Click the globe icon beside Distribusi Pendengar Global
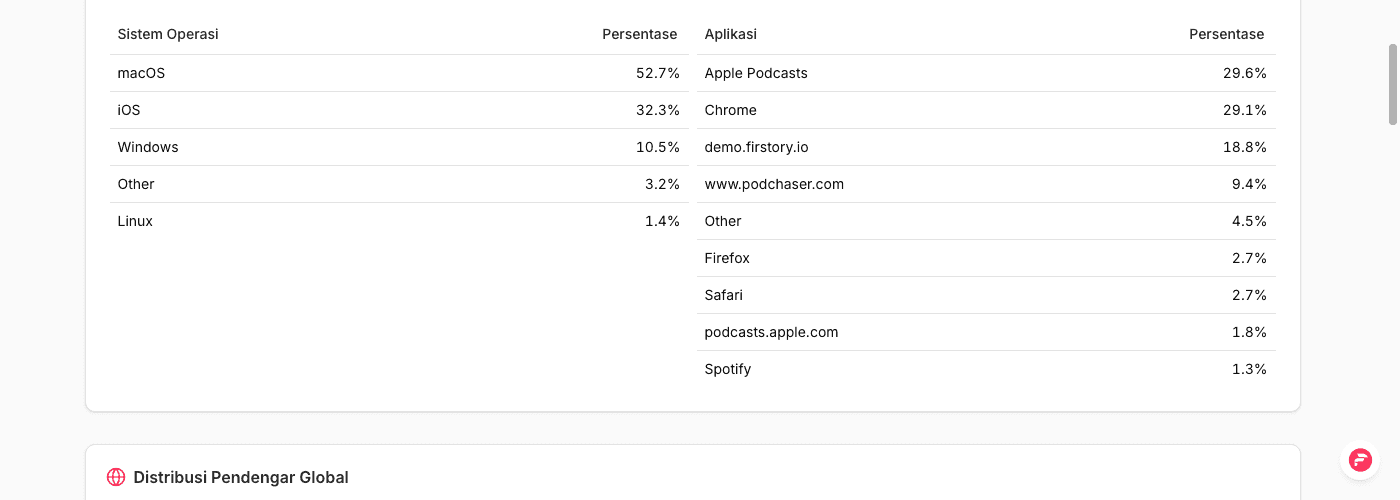The image size is (1400, 500). pos(116,477)
